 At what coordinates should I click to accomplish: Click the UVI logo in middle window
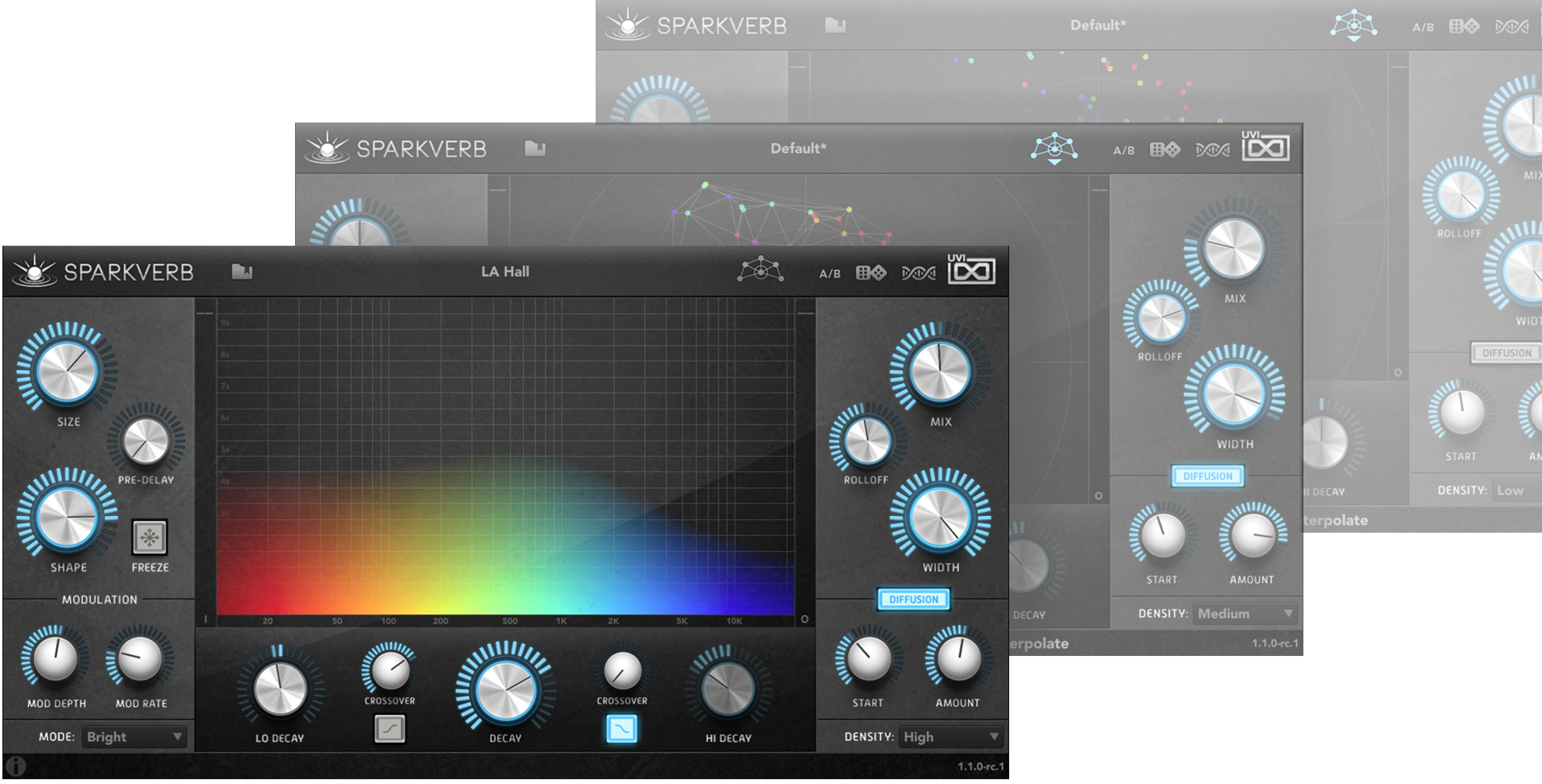[1264, 146]
